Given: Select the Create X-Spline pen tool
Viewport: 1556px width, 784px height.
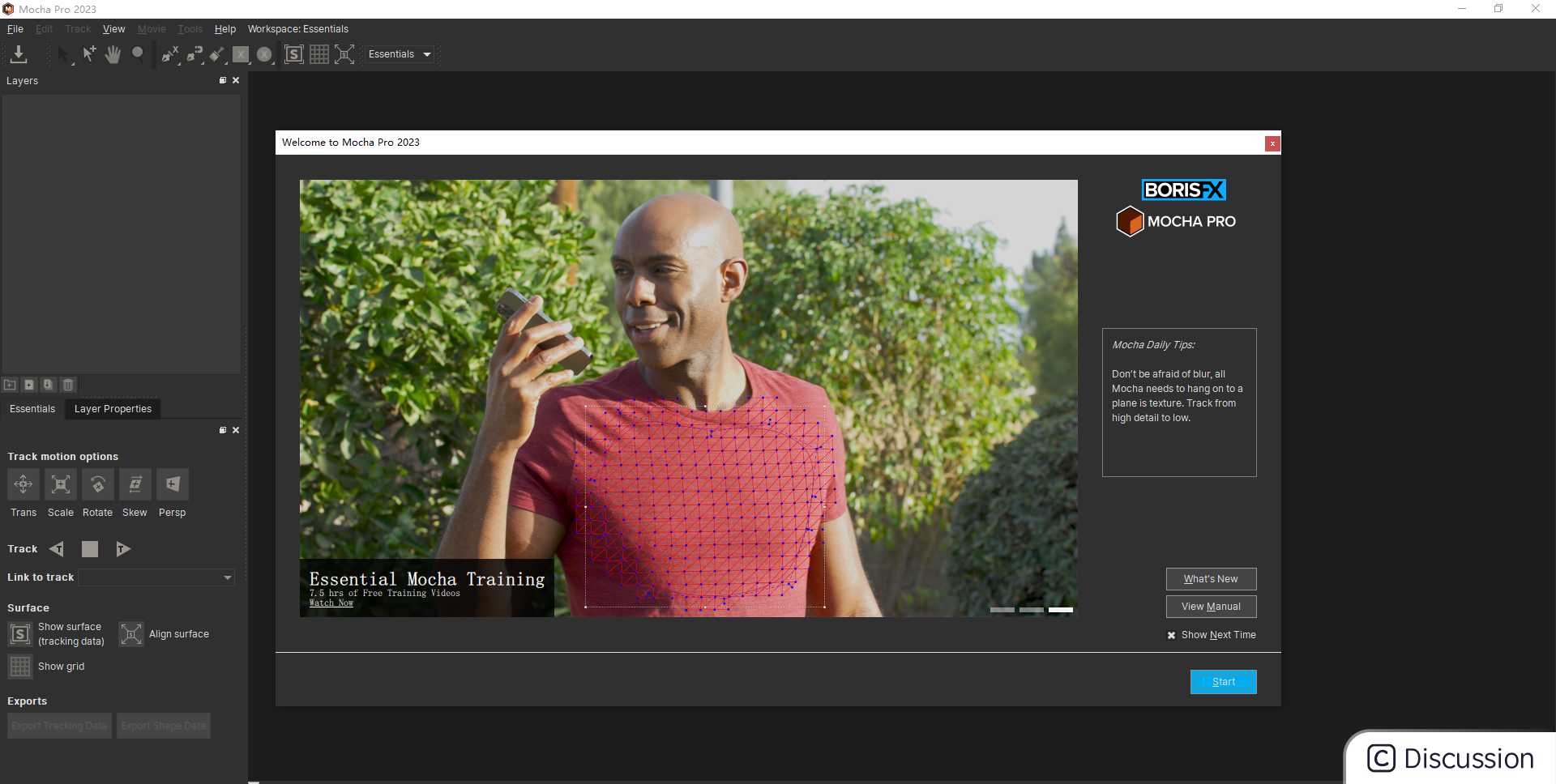Looking at the screenshot, I should 169,54.
